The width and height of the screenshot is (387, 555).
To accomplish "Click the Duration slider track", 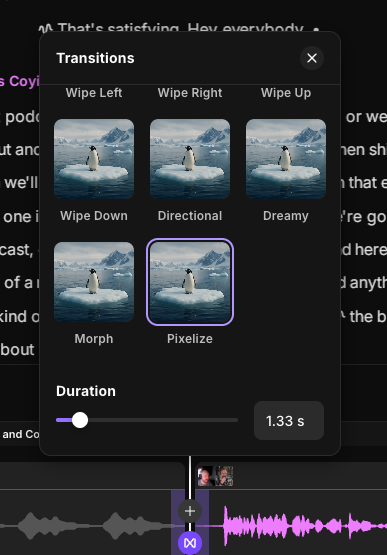I will 147,420.
